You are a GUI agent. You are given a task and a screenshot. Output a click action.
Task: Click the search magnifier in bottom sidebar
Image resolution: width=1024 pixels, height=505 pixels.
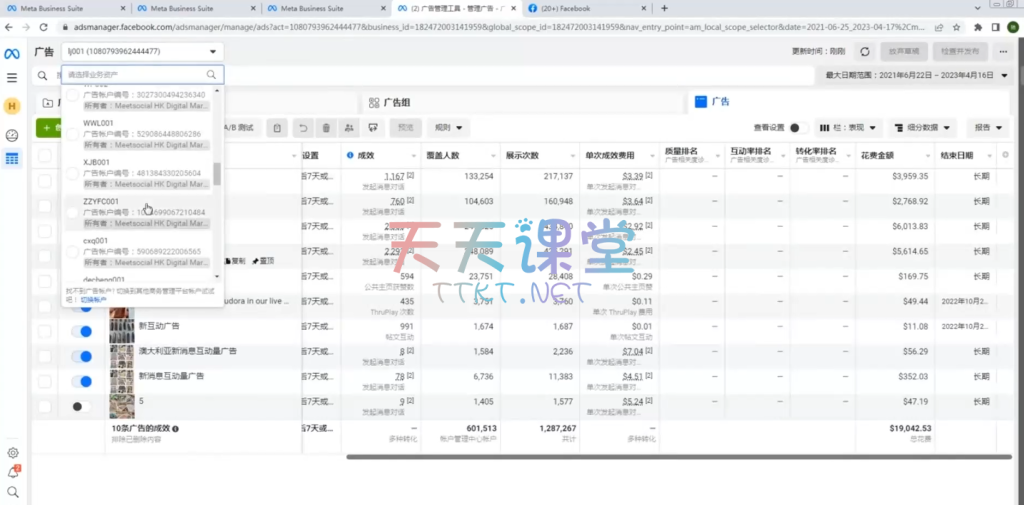coord(13,492)
